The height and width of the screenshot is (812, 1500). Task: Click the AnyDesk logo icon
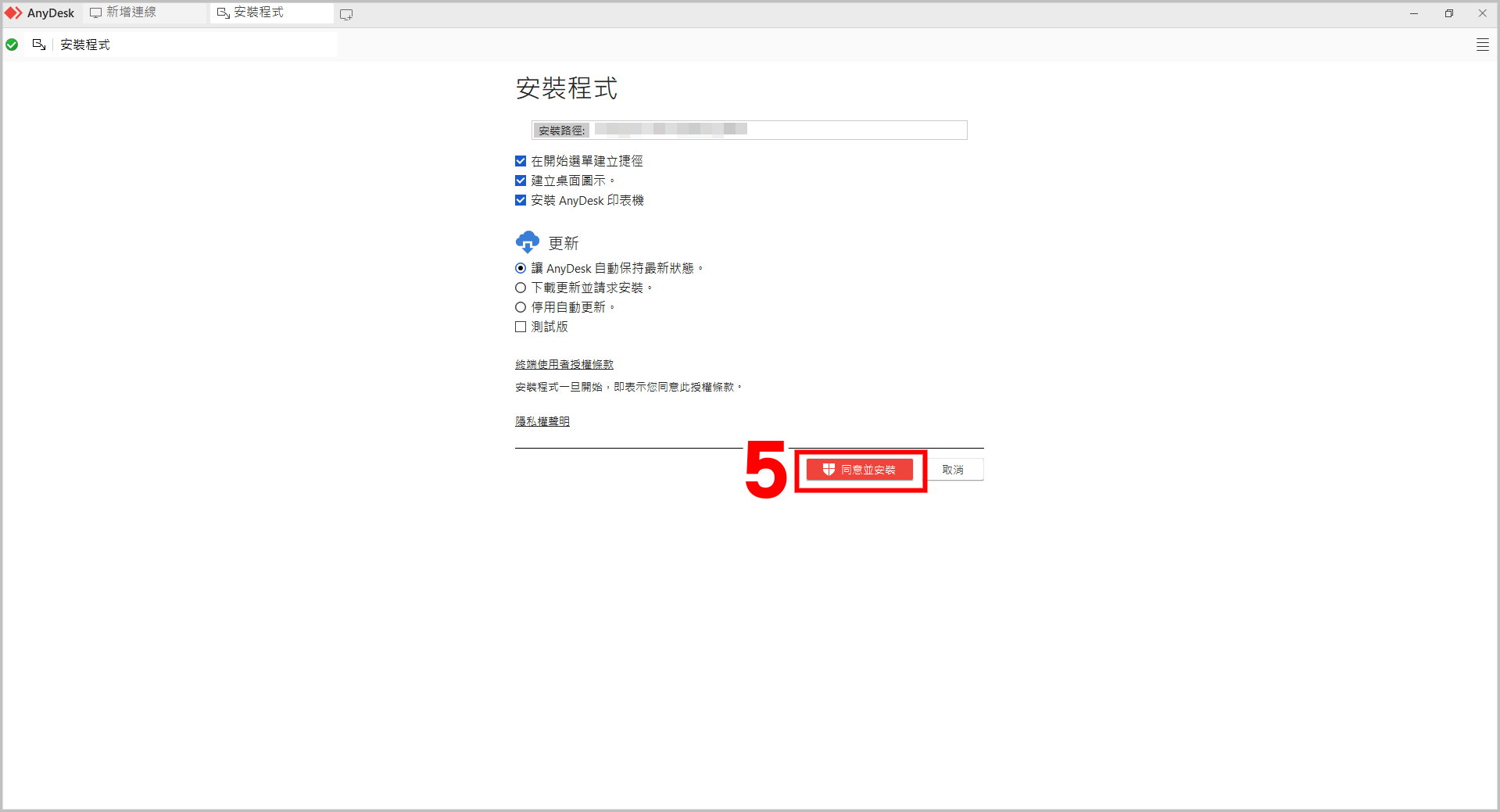pyautogui.click(x=13, y=13)
